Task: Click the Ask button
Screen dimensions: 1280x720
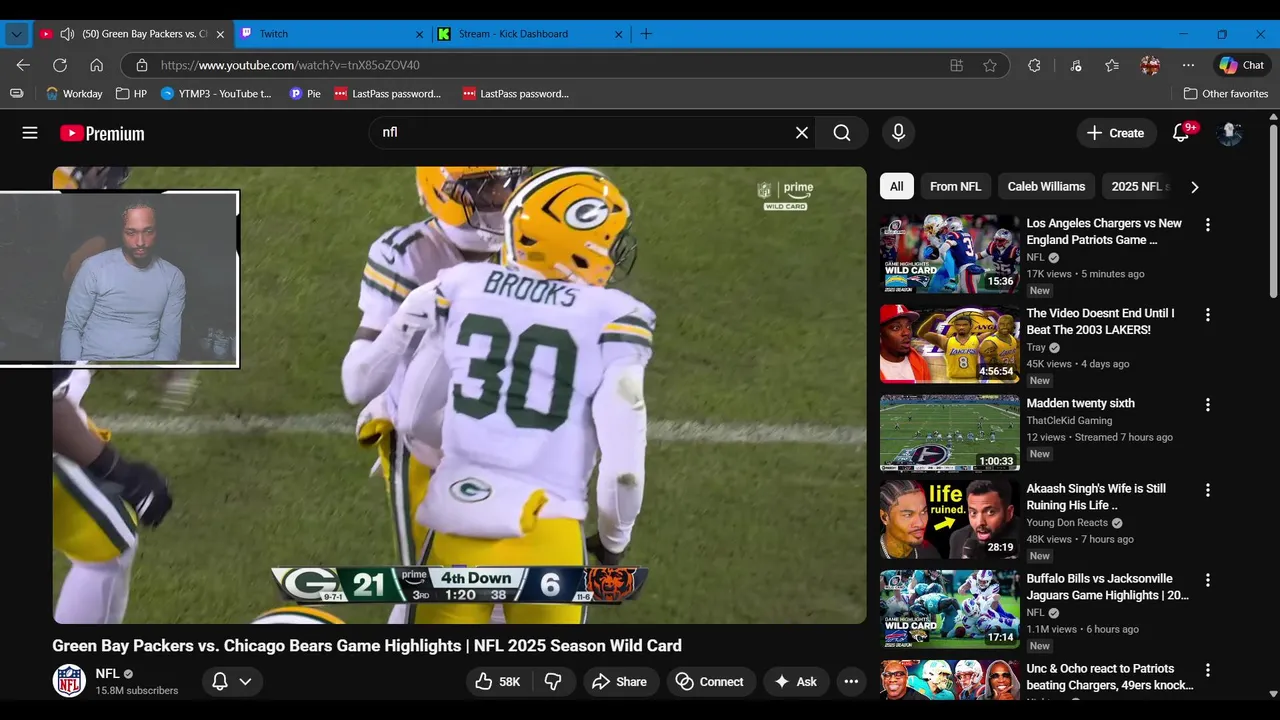Action: [796, 682]
